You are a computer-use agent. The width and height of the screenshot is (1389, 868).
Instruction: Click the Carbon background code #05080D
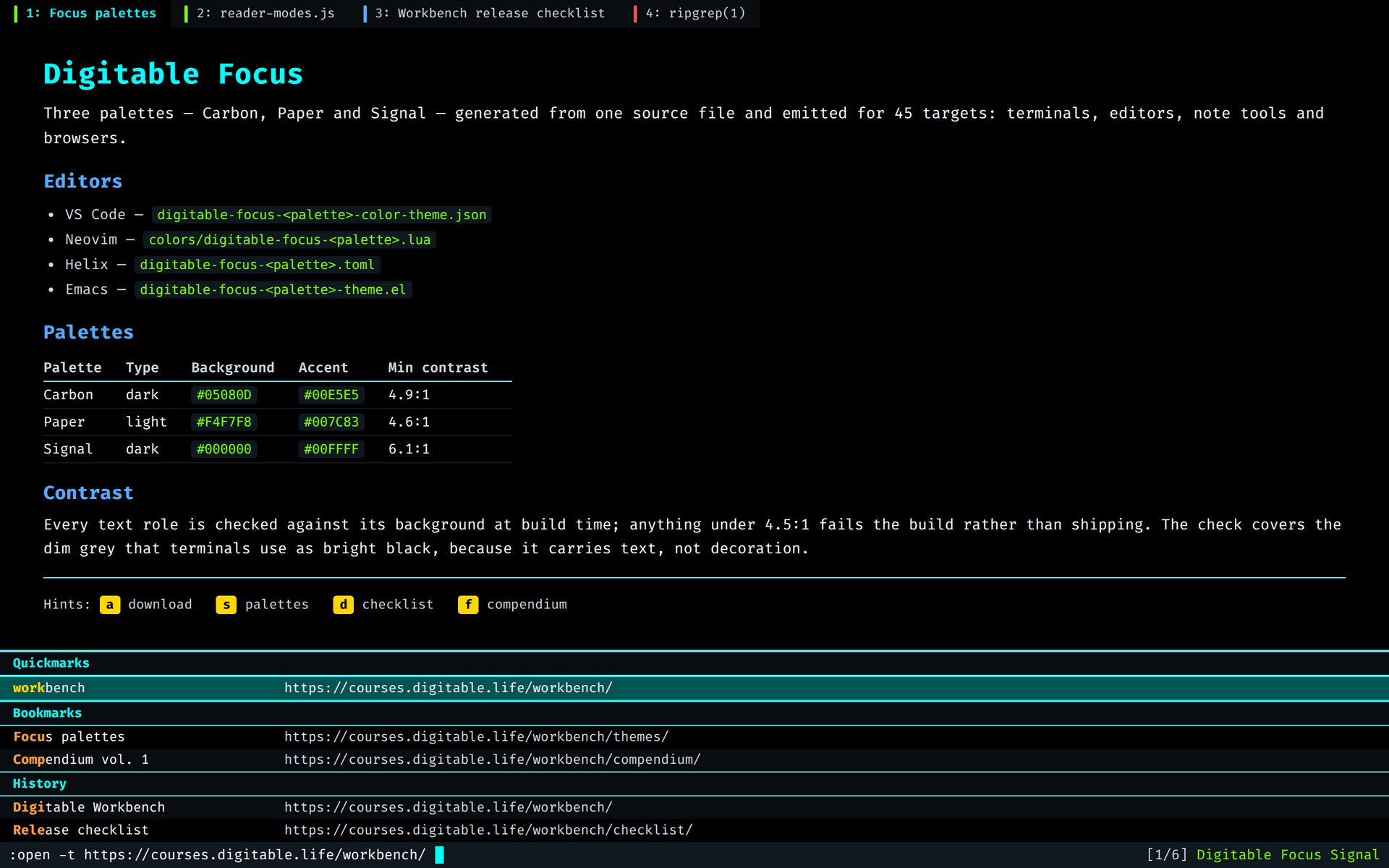(x=224, y=395)
